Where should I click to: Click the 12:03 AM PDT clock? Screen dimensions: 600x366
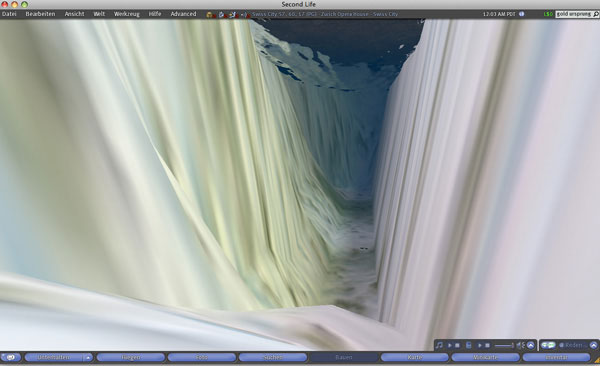[x=499, y=14]
